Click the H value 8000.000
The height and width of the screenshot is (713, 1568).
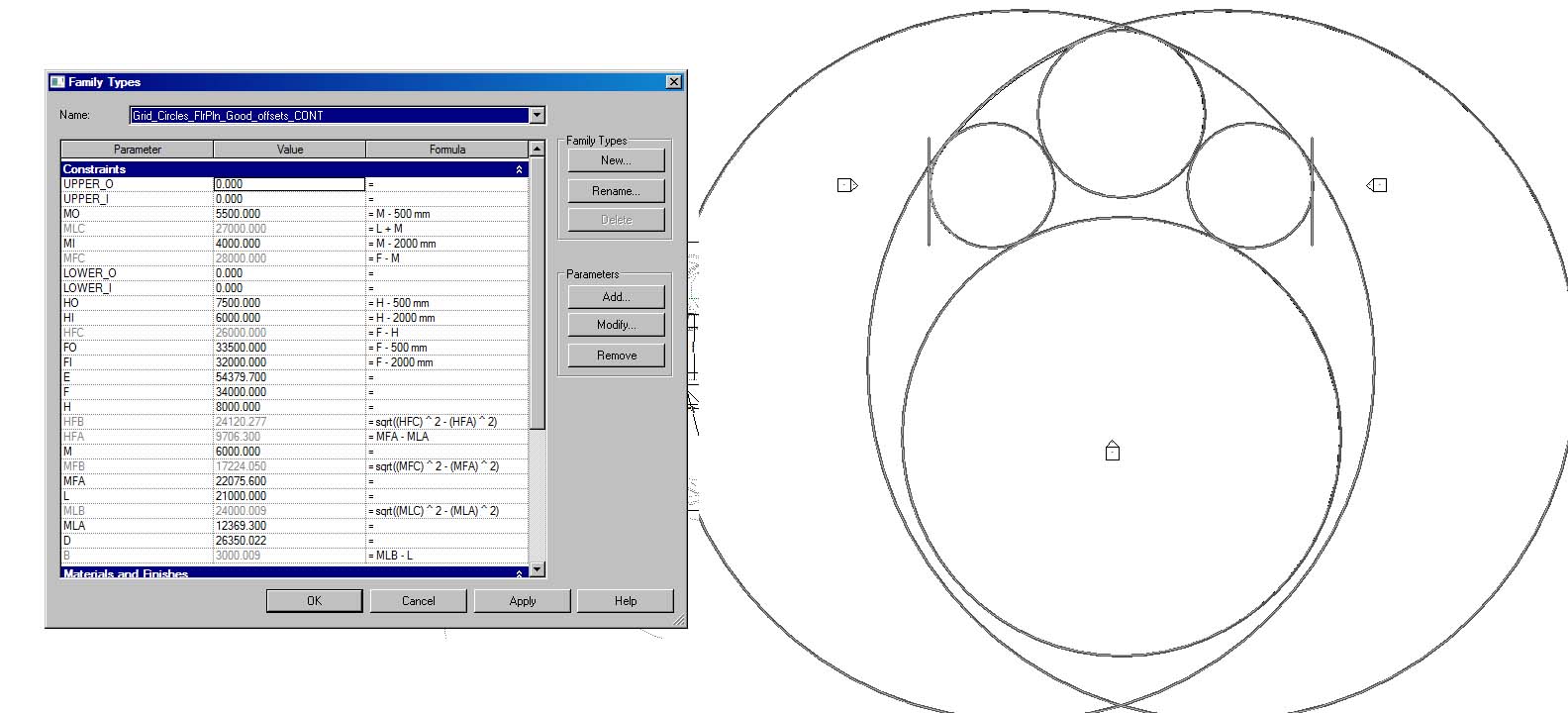coord(289,407)
